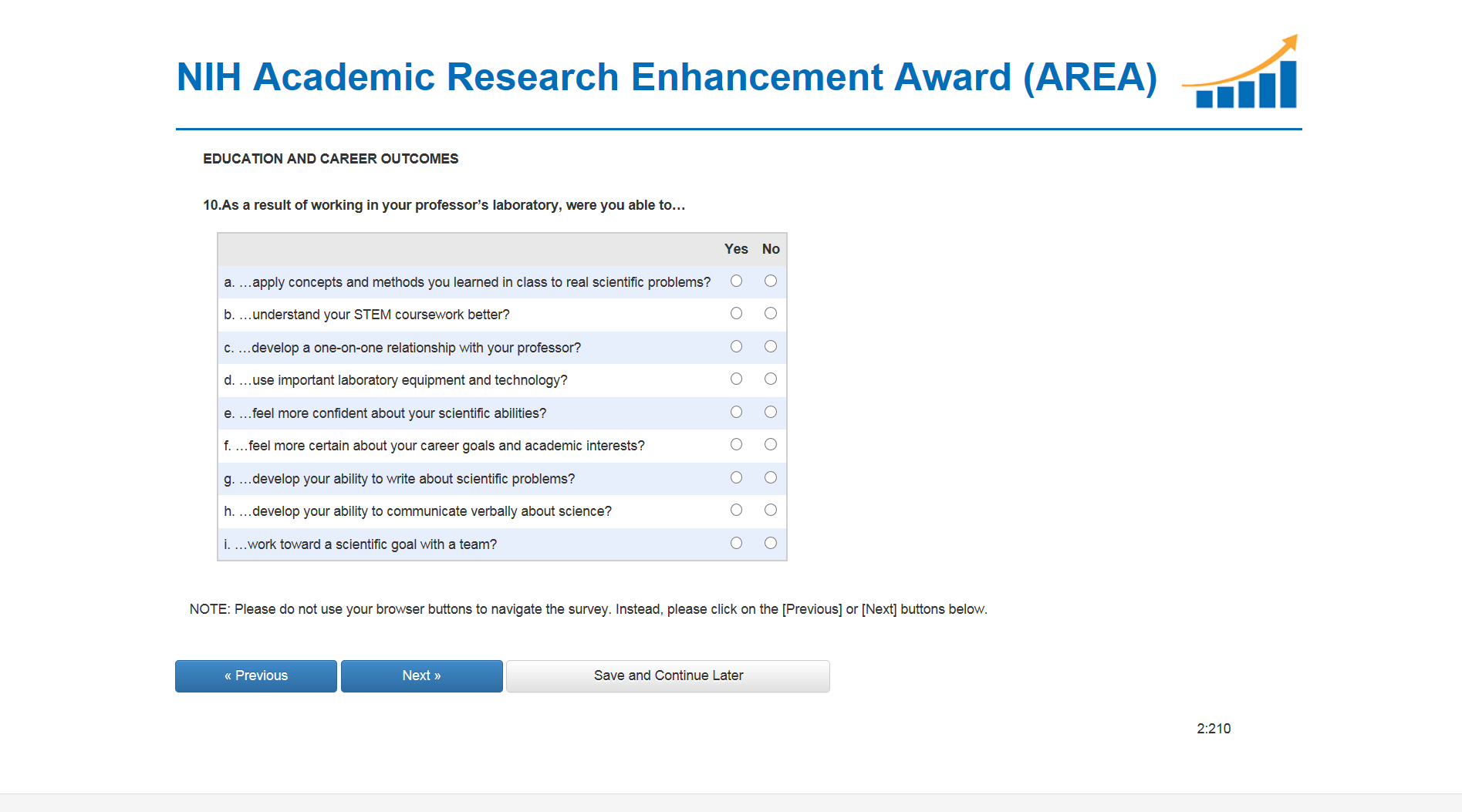Click Save and Continue Later
The width and height of the screenshot is (1462, 812).
668,676
